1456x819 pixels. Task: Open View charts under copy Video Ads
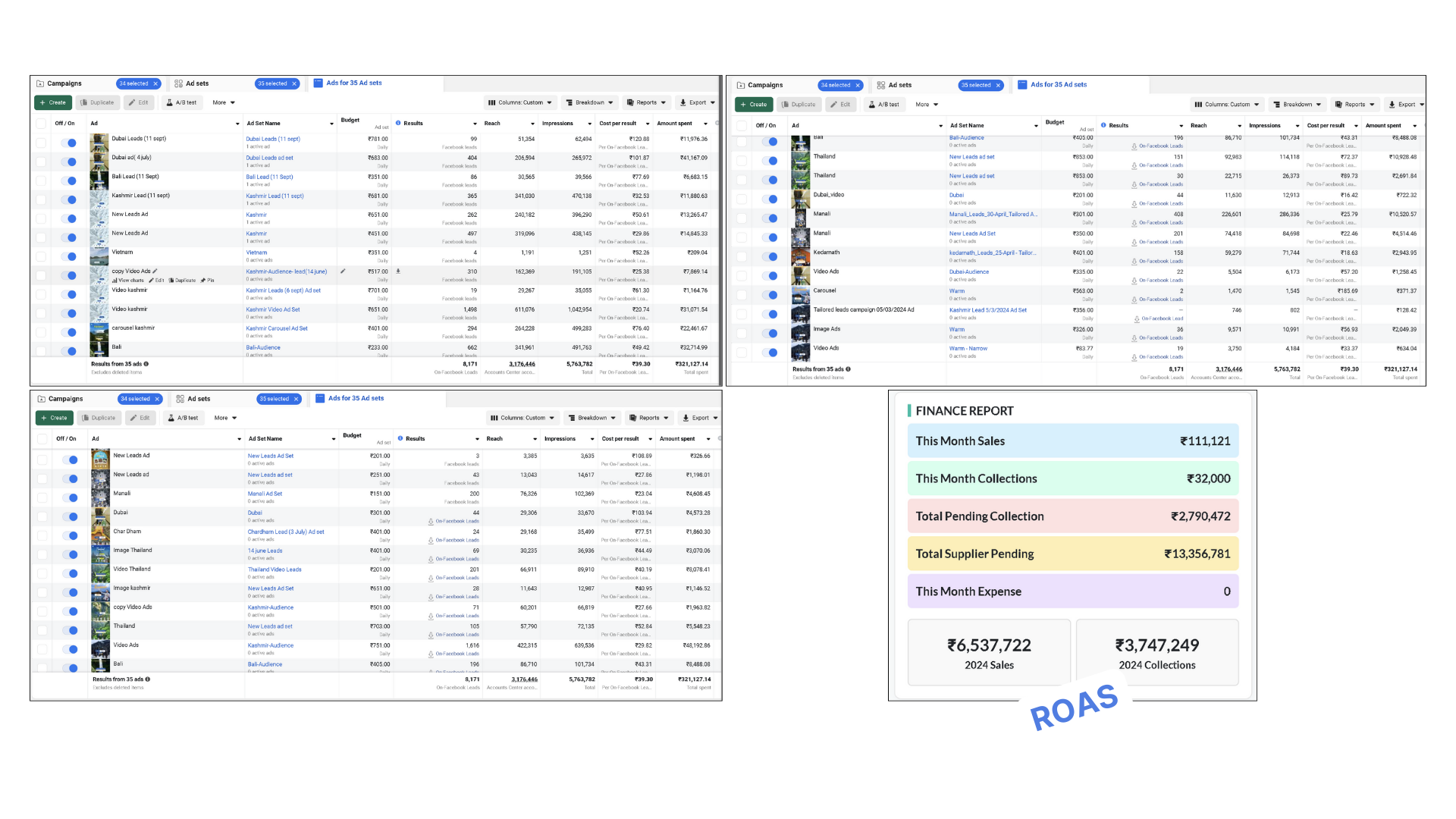pyautogui.click(x=128, y=281)
